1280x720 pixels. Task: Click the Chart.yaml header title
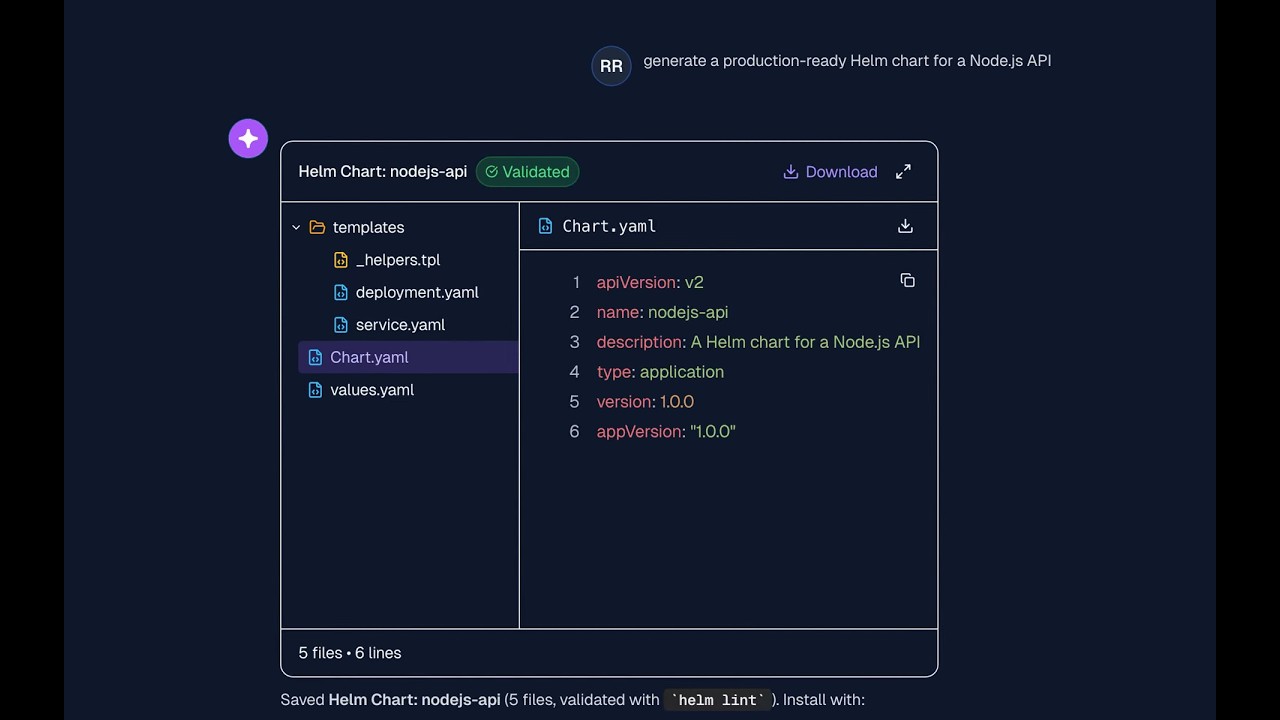click(x=609, y=226)
